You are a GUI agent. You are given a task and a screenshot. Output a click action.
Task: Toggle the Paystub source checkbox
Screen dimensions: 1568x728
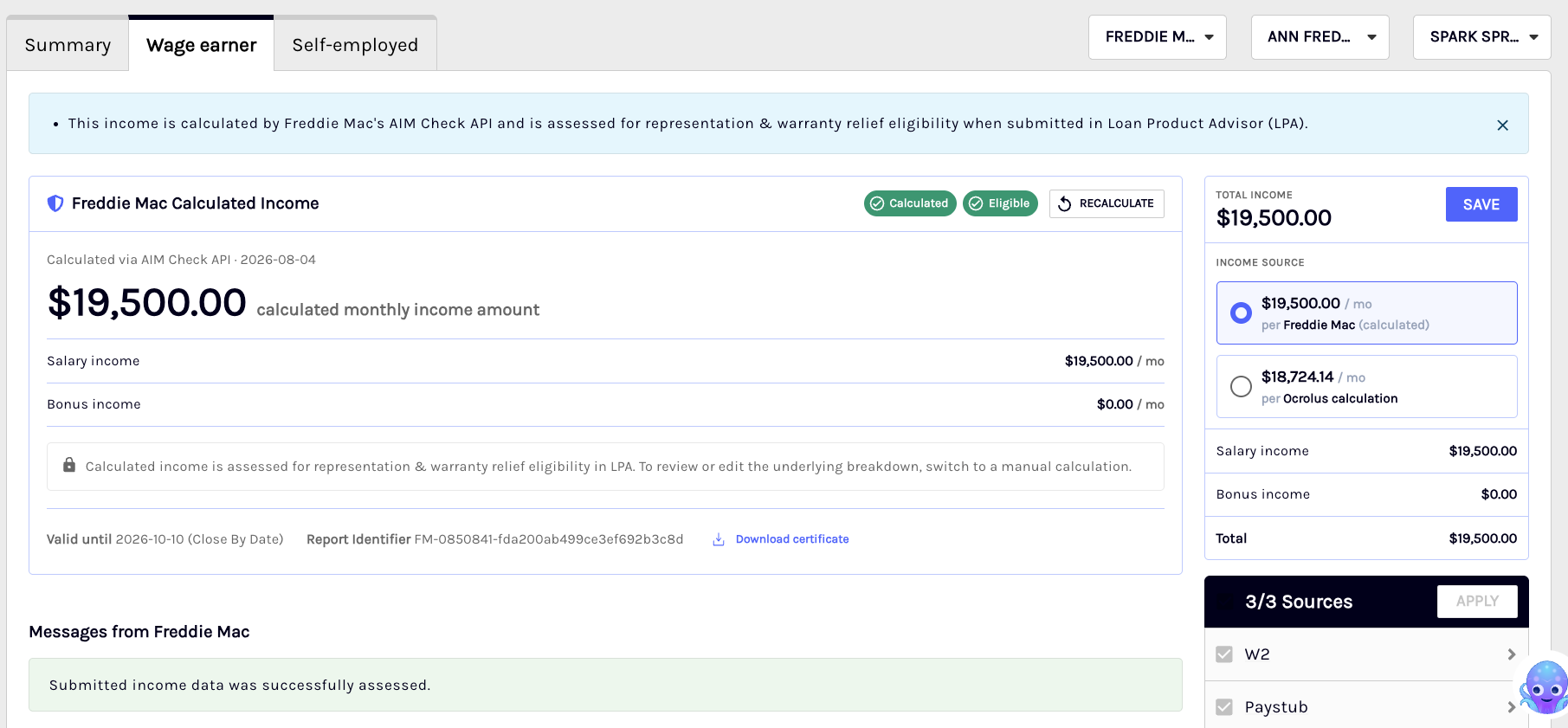[x=1224, y=707]
